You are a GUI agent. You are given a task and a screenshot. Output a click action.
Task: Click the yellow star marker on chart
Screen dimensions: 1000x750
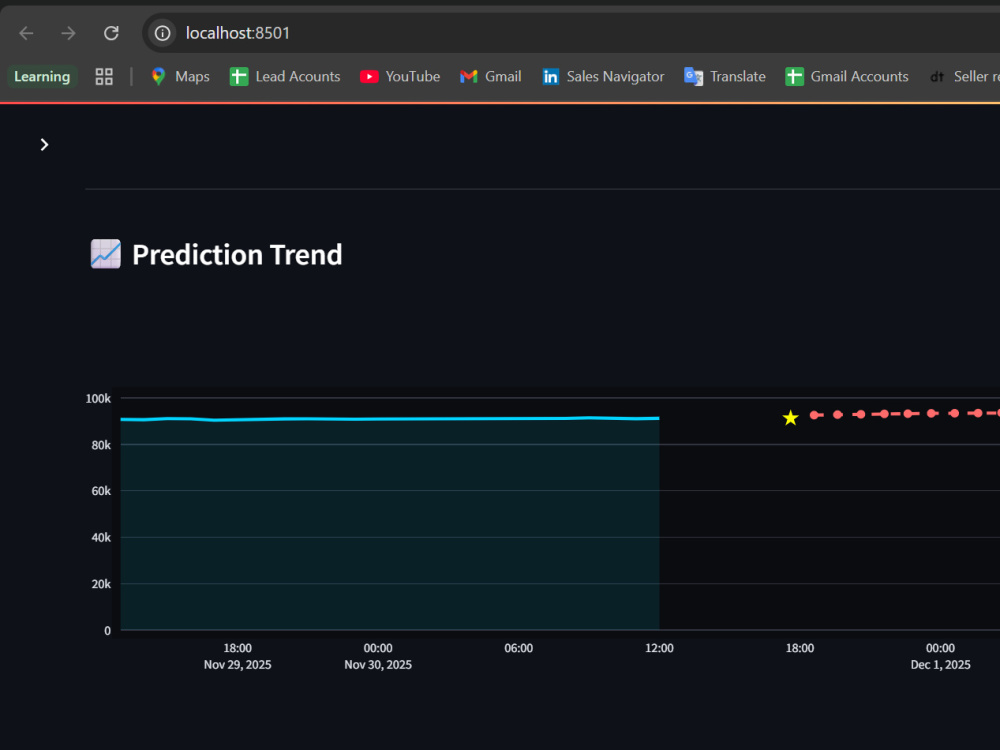[790, 418]
